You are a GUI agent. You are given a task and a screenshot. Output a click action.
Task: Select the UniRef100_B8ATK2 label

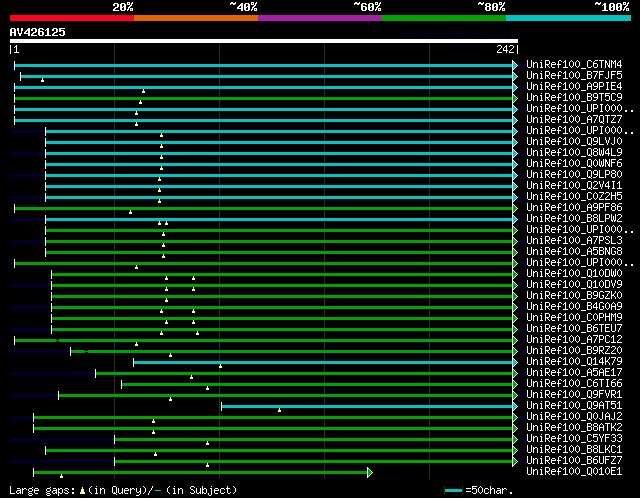574,428
